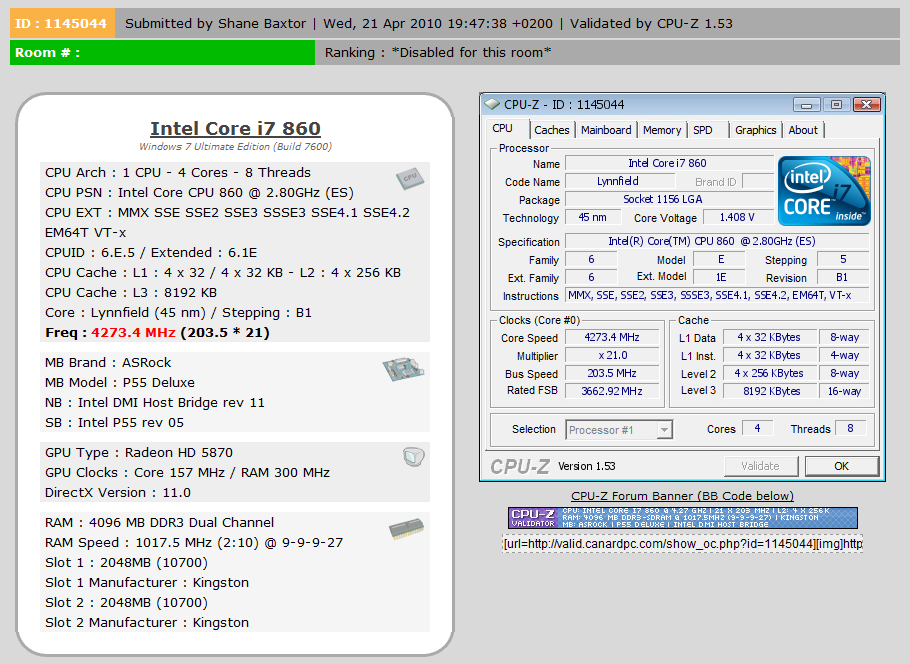Click the Package Socket 1156 LGA field
The height and width of the screenshot is (664, 910).
pos(669,199)
